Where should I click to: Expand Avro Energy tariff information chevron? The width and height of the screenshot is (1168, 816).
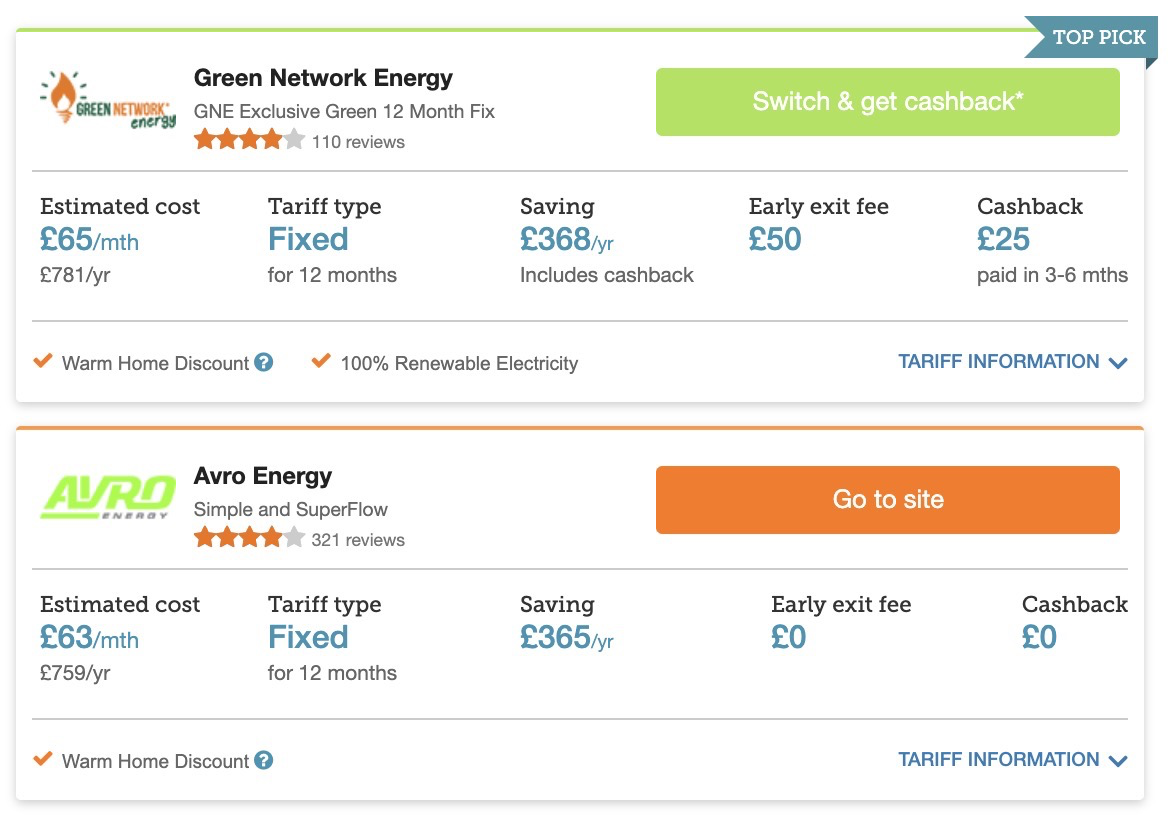tap(1118, 761)
